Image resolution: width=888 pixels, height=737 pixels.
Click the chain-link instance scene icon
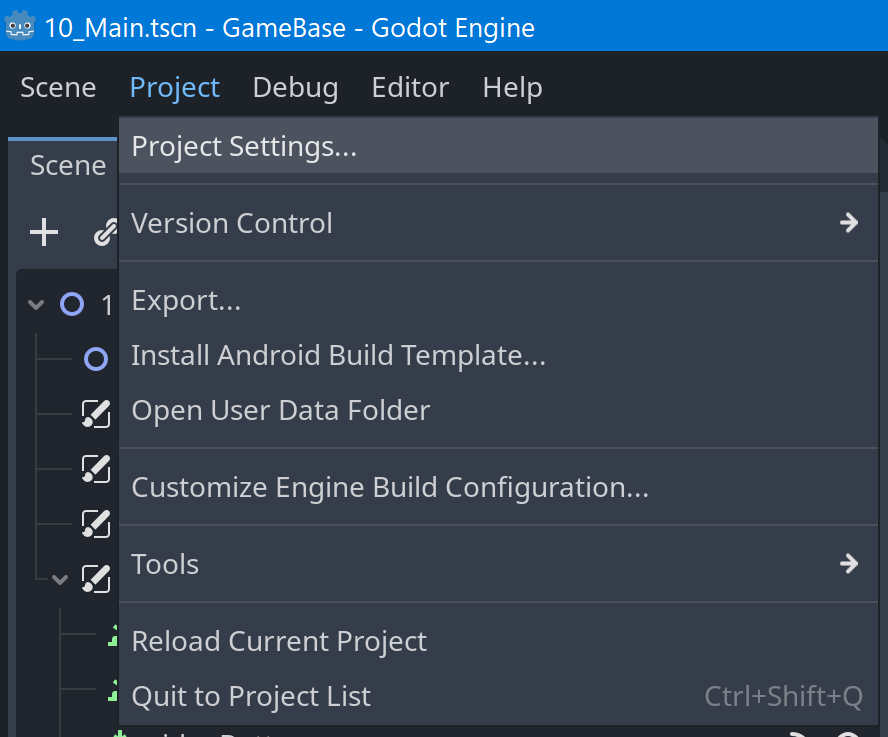tap(103, 233)
